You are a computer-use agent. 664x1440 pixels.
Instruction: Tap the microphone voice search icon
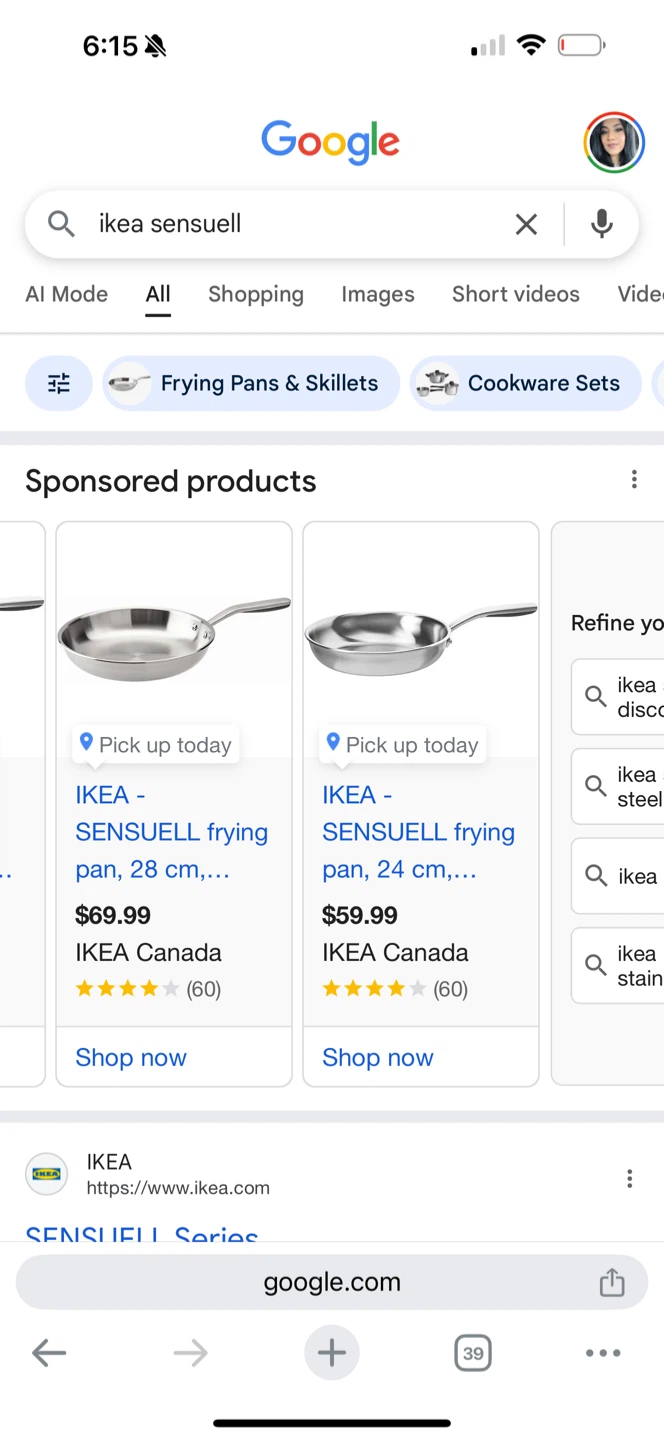click(x=601, y=225)
